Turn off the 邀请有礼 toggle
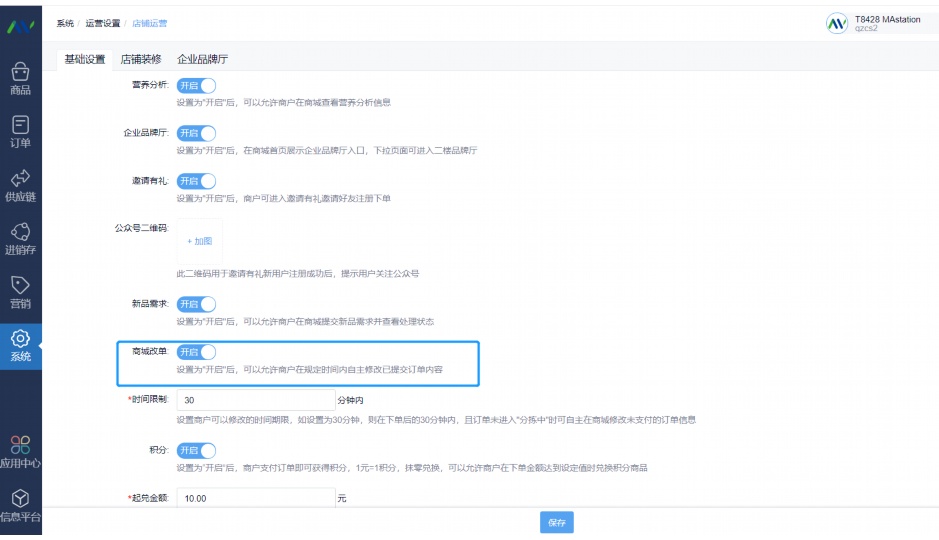Screen dimensions: 939x540 (196, 181)
